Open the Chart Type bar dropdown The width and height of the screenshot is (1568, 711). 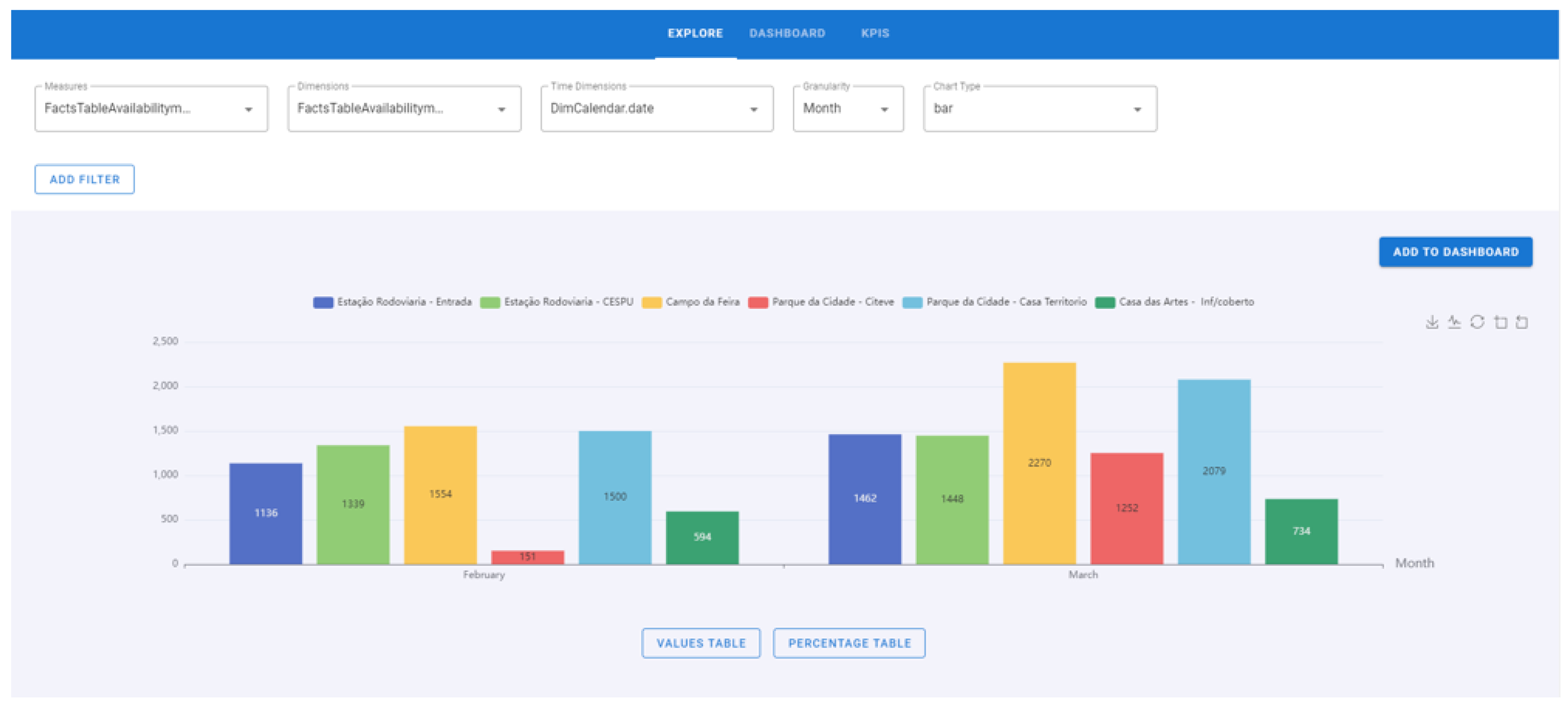click(x=1039, y=109)
